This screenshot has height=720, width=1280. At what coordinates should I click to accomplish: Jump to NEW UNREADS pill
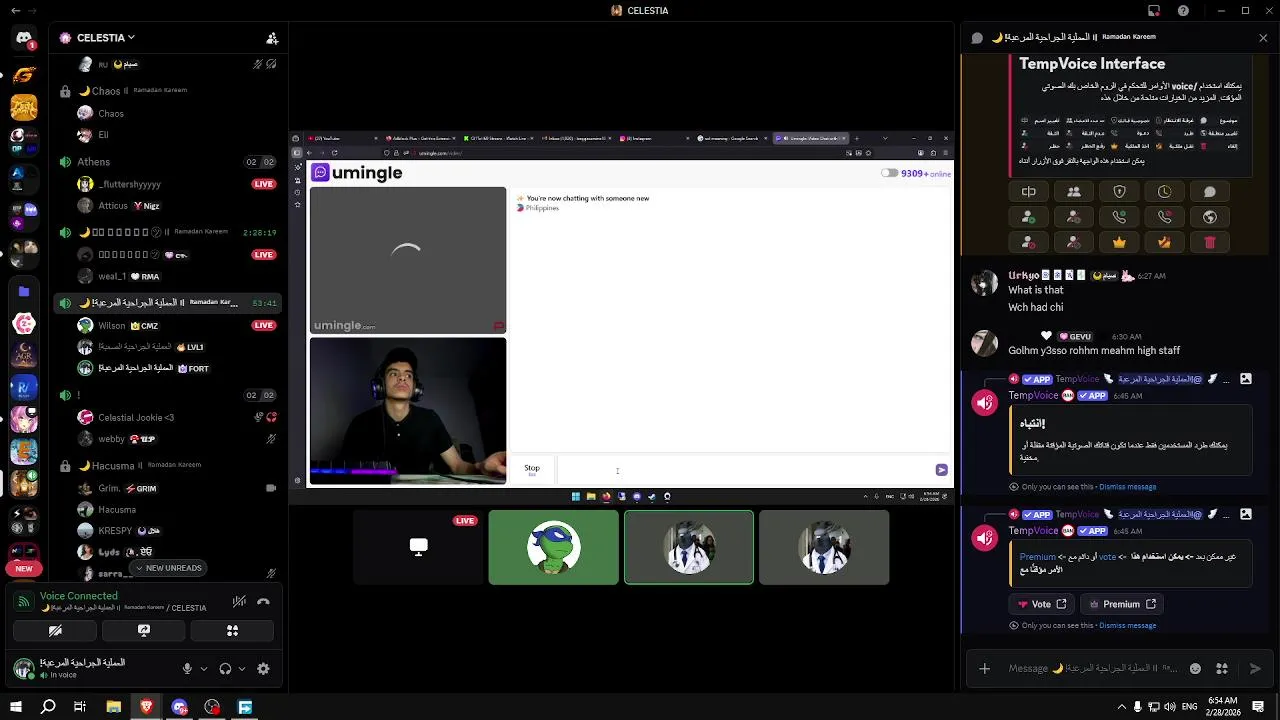tap(166, 568)
